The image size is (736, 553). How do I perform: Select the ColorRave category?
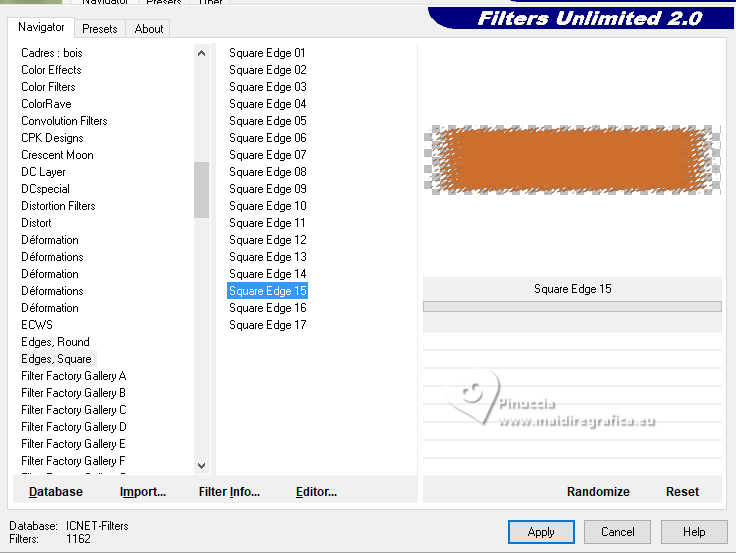pyautogui.click(x=46, y=104)
